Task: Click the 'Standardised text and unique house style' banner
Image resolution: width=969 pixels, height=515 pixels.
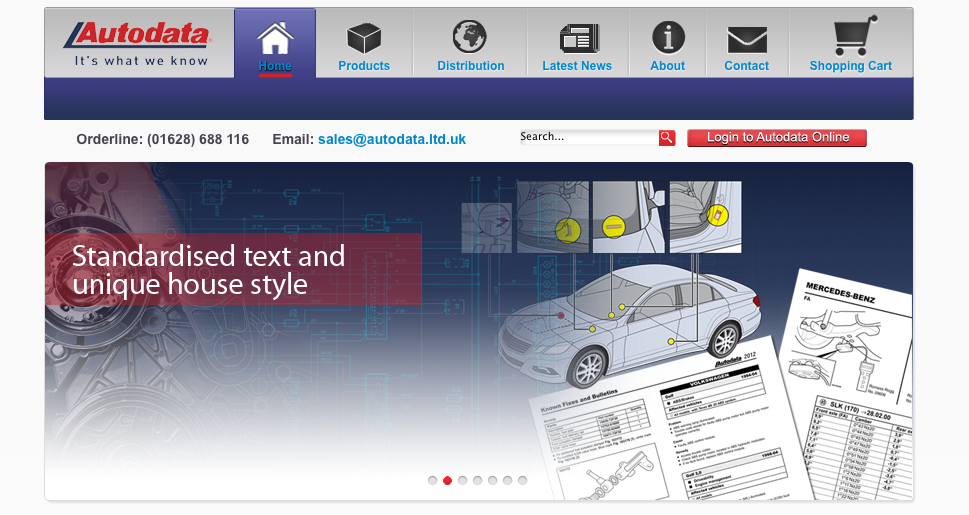Action: click(234, 269)
